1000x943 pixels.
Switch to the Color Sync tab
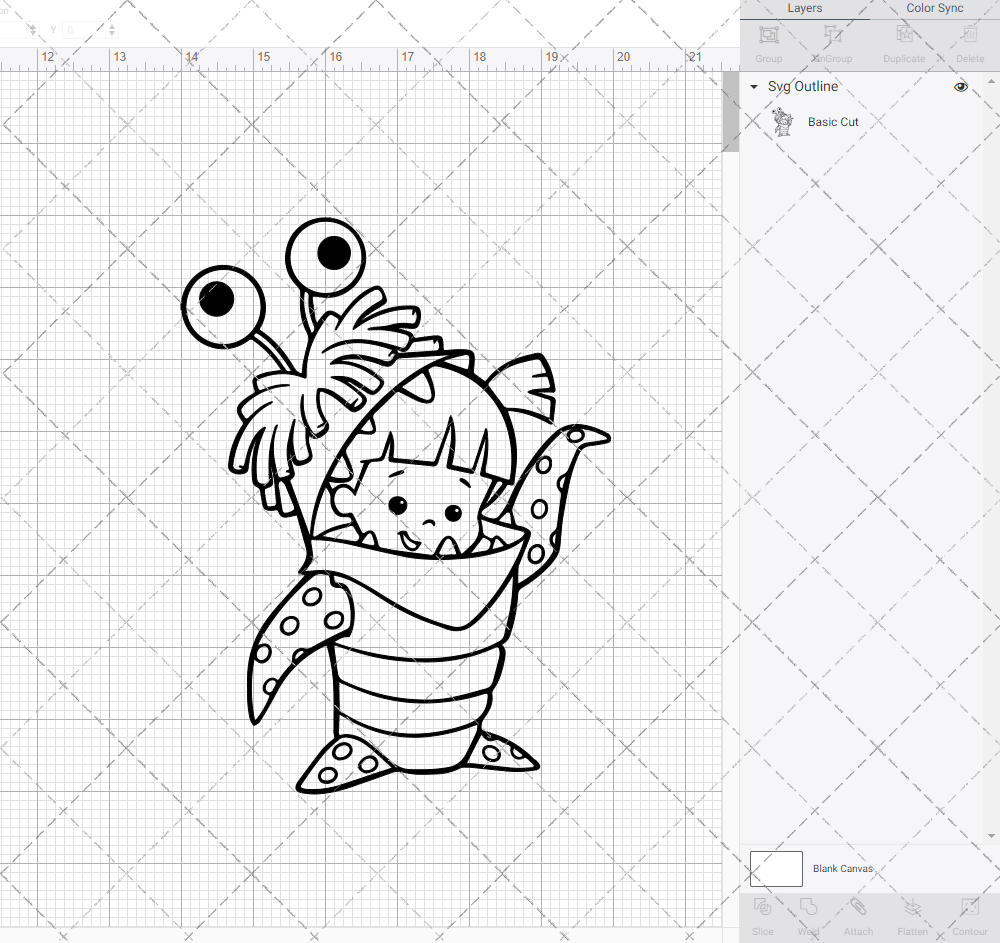934,8
